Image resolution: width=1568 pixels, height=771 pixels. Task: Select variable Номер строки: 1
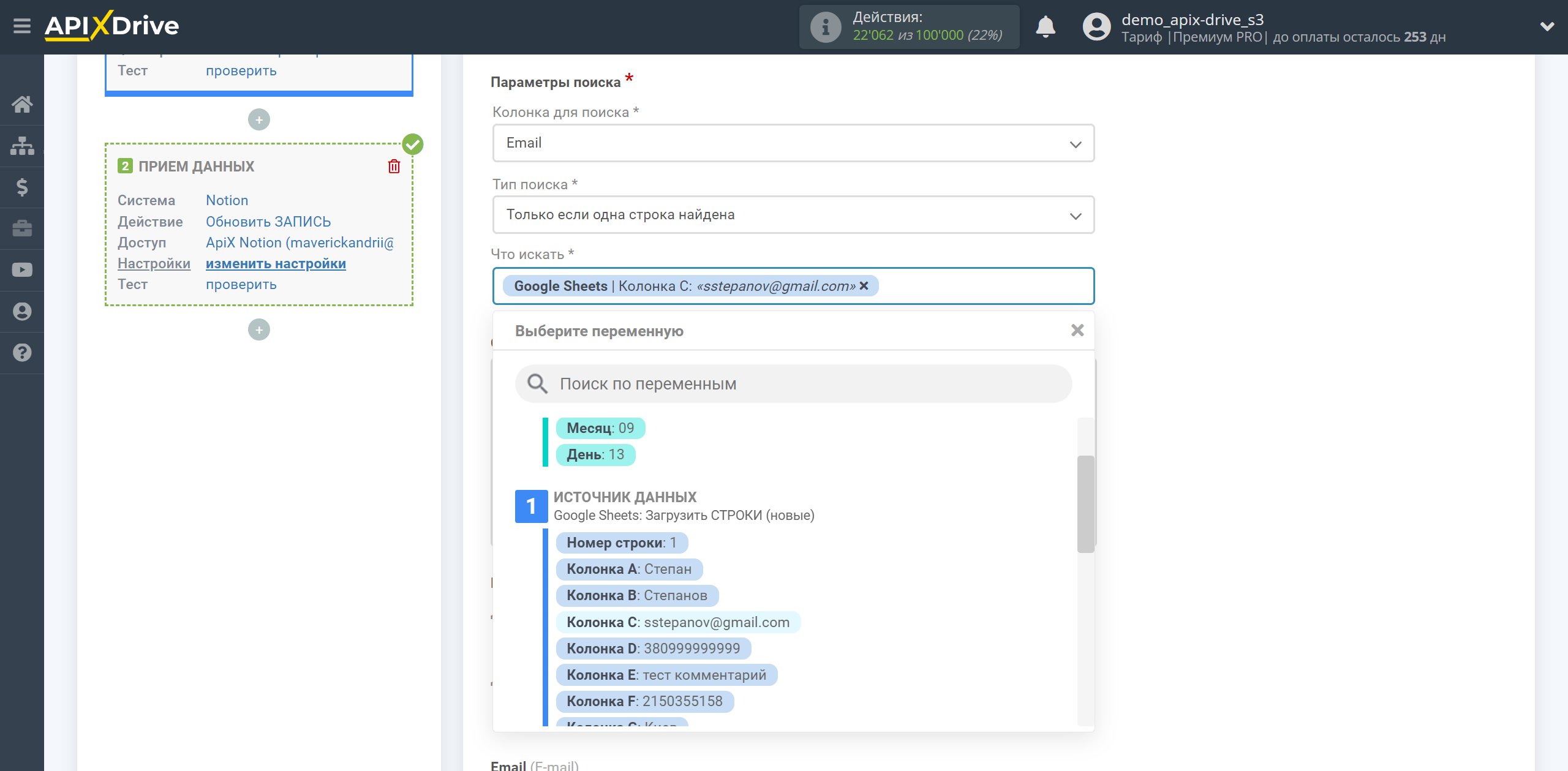(622, 543)
